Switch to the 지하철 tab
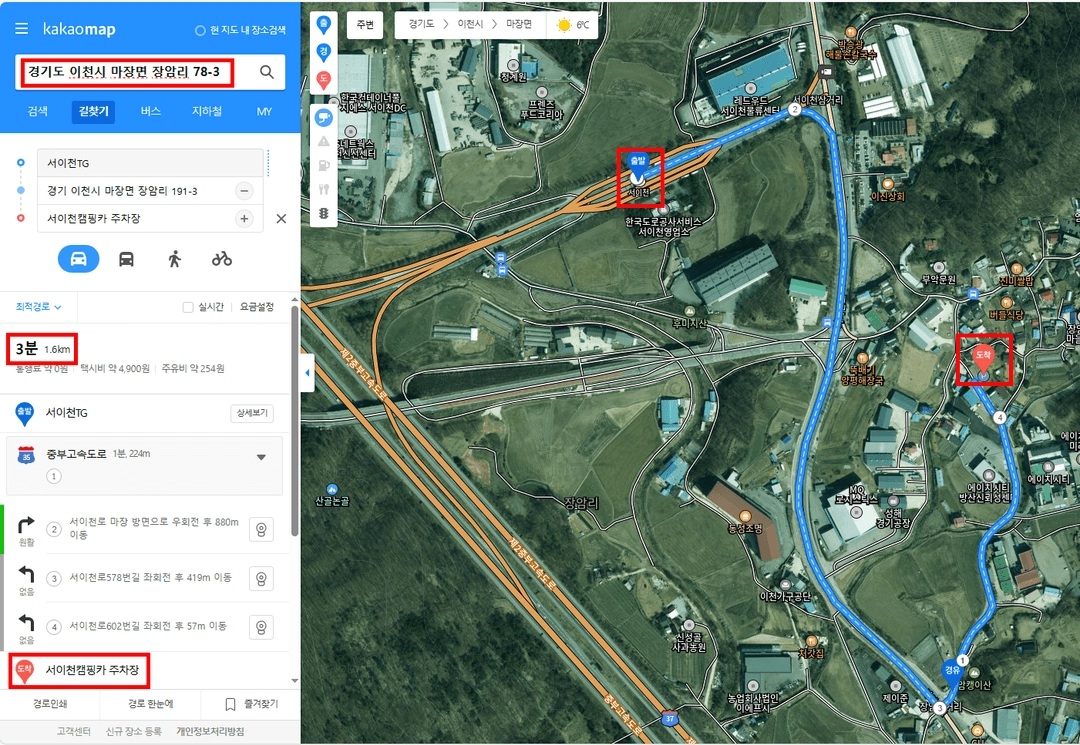Screen dimensions: 1080x745 pos(207,111)
